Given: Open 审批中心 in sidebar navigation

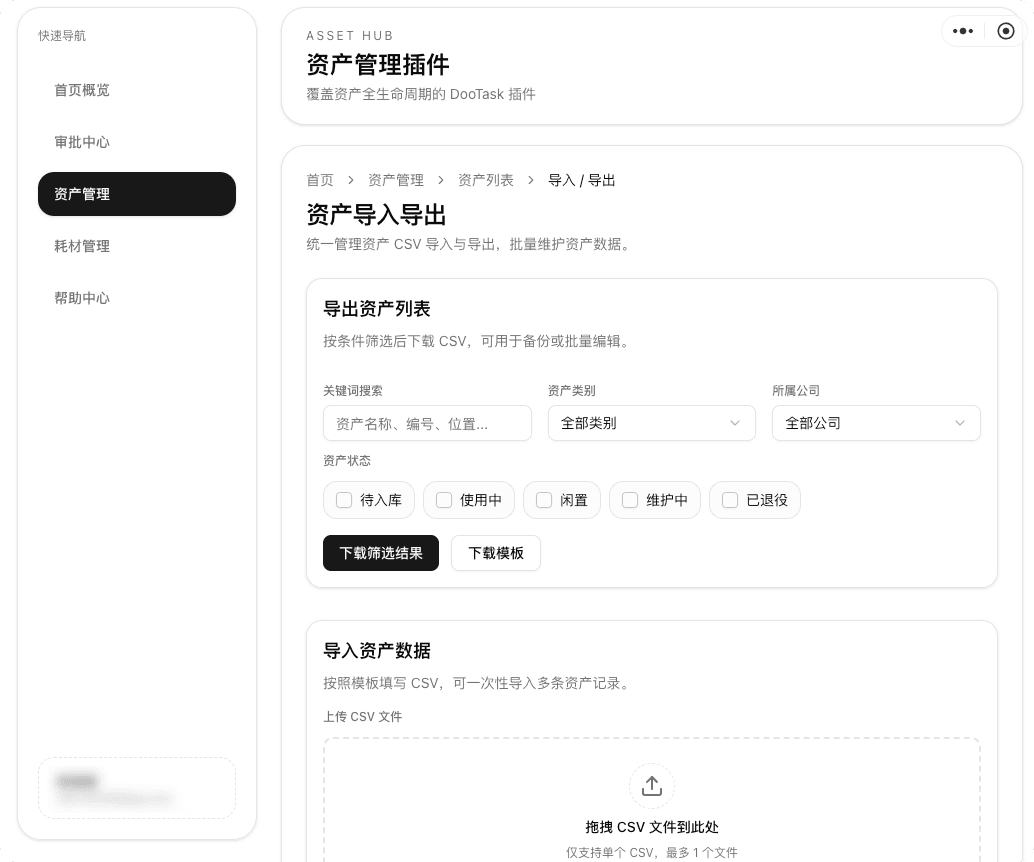Looking at the screenshot, I should (x=137, y=142).
